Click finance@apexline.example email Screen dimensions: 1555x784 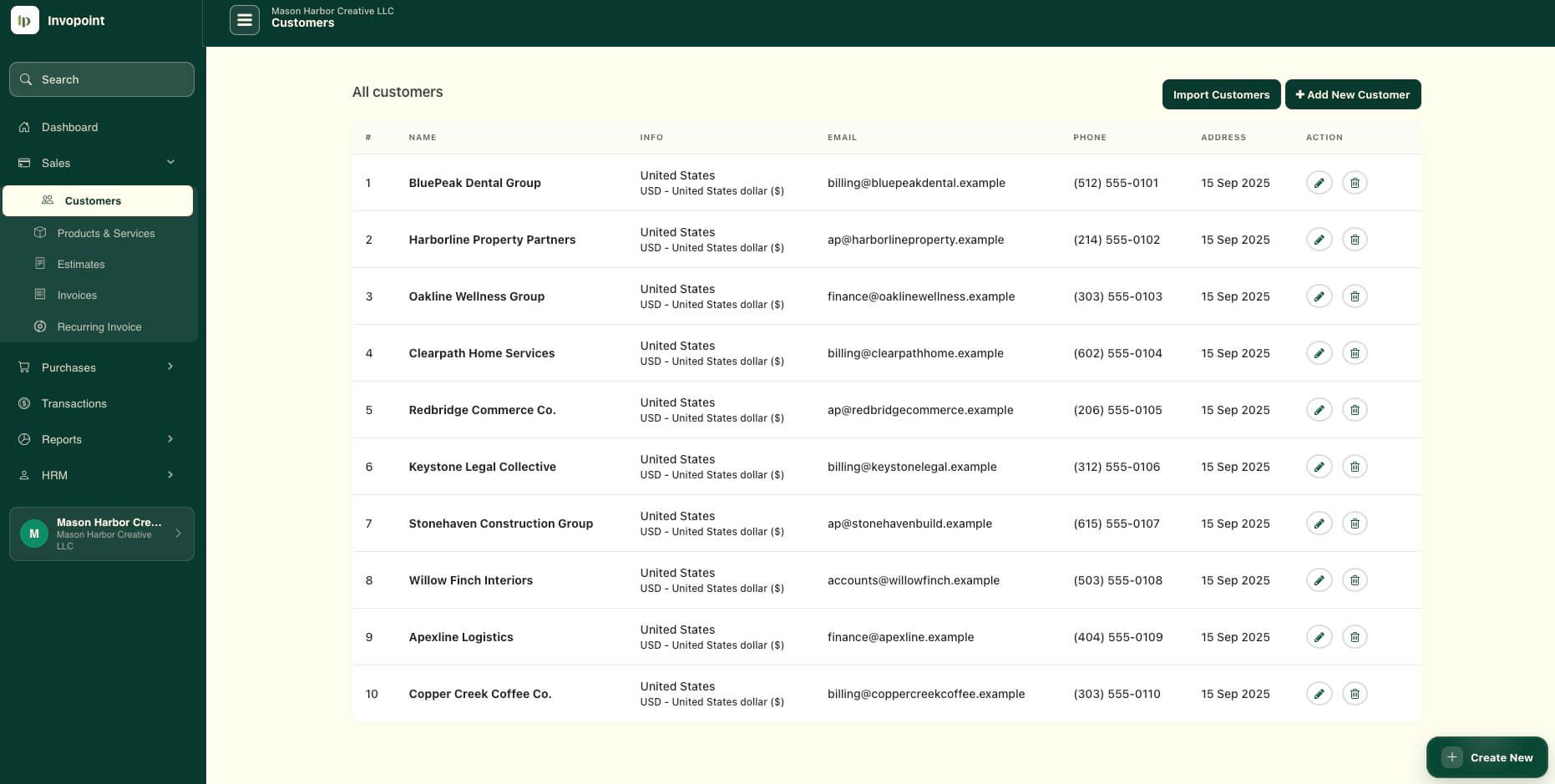click(900, 637)
